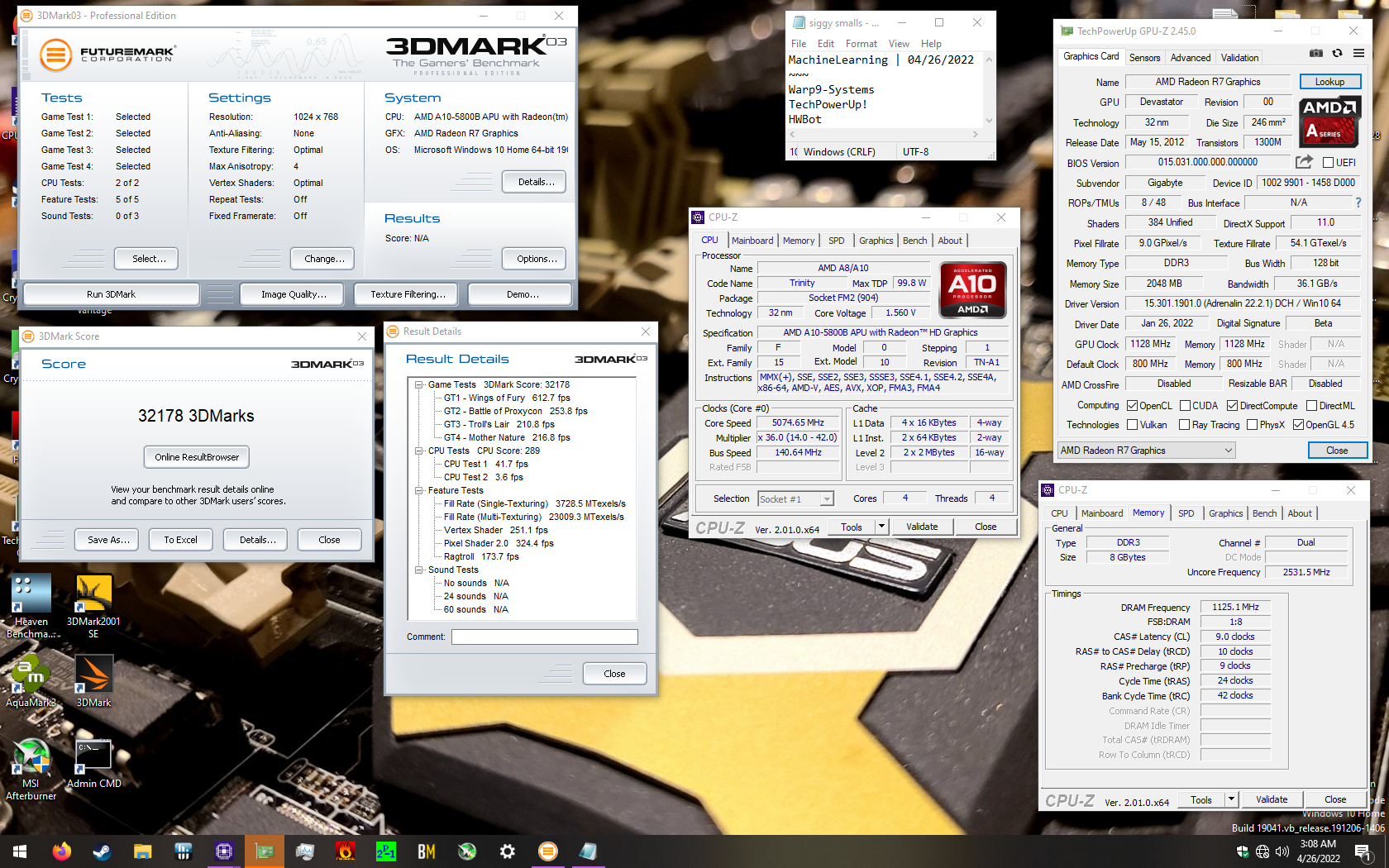1389x868 pixels.
Task: Collapse the CPU Tests tree node
Action: click(x=419, y=451)
